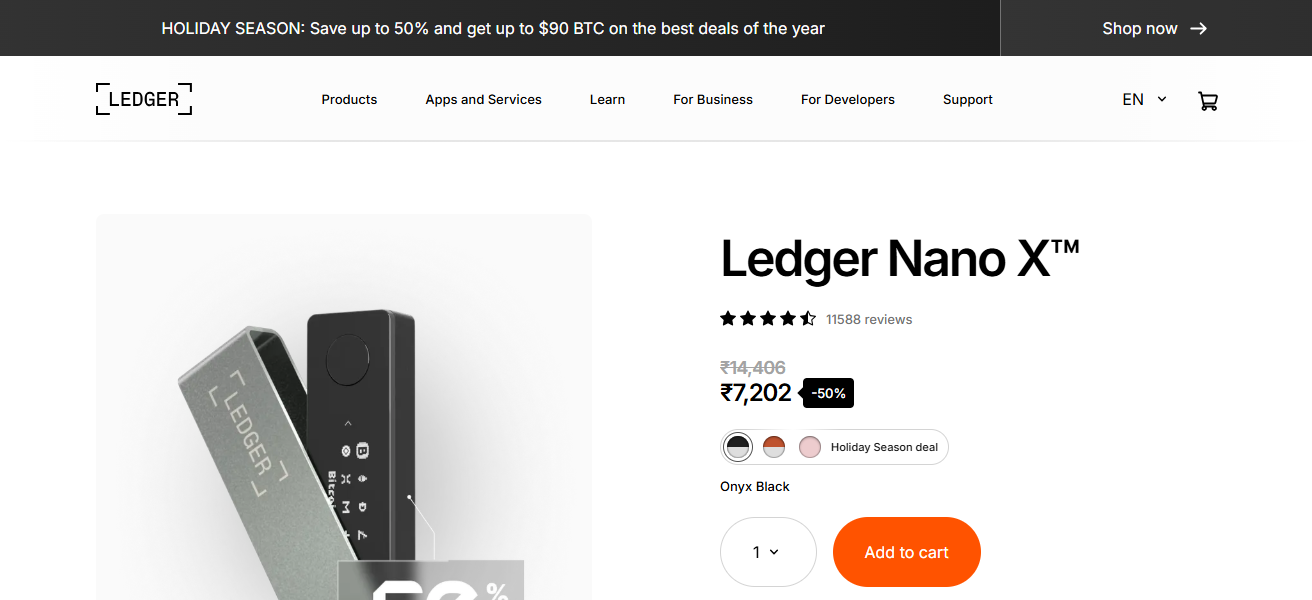
Task: Click the first rating star
Action: (728, 317)
